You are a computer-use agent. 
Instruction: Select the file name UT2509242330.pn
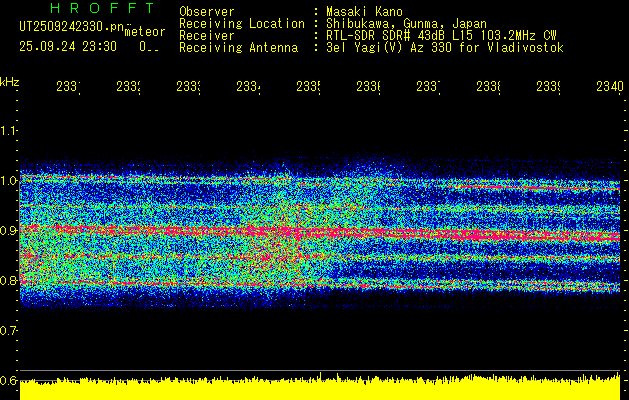pos(71,27)
